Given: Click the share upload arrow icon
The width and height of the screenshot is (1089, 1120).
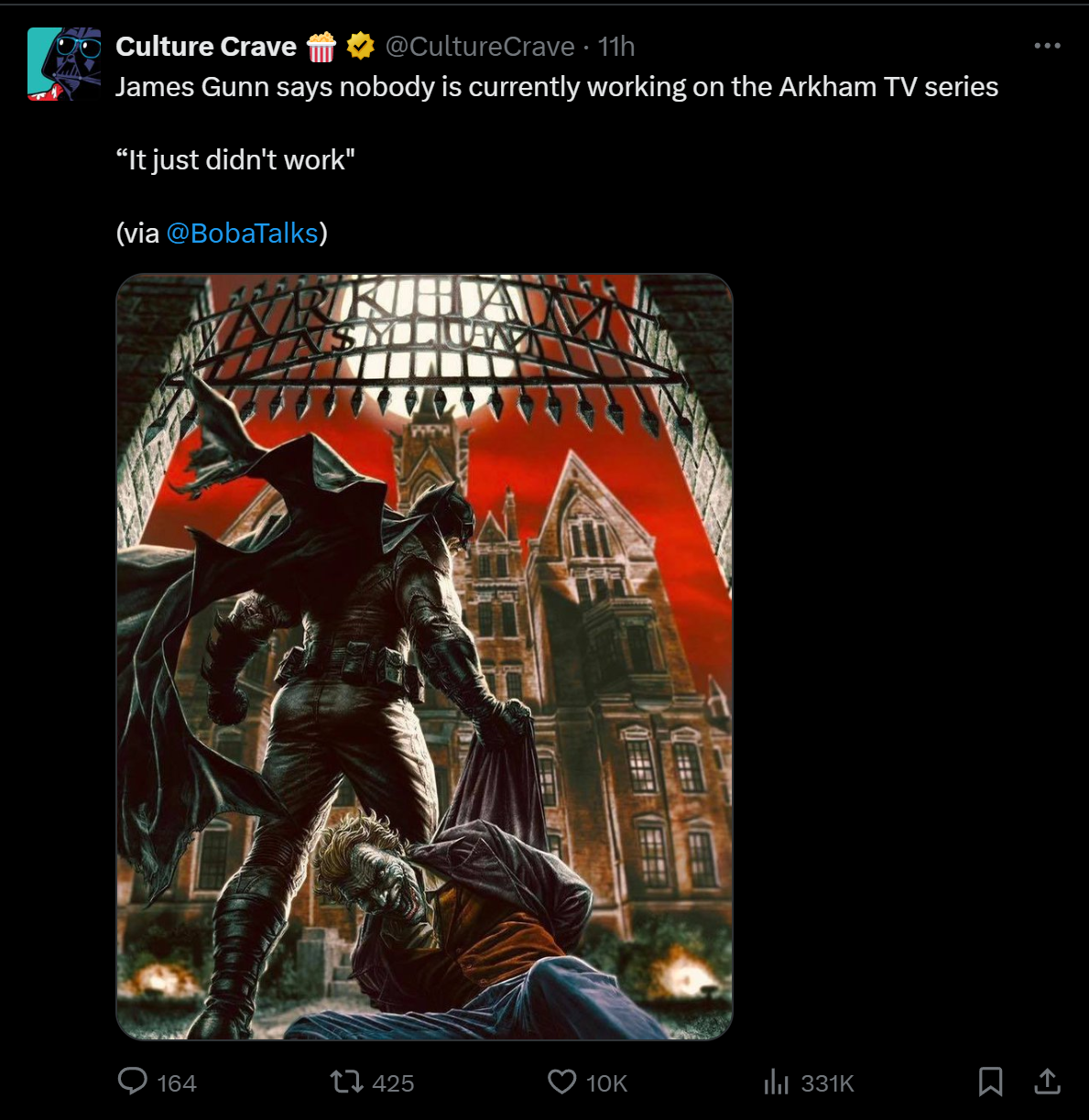Looking at the screenshot, I should pos(1047,1082).
